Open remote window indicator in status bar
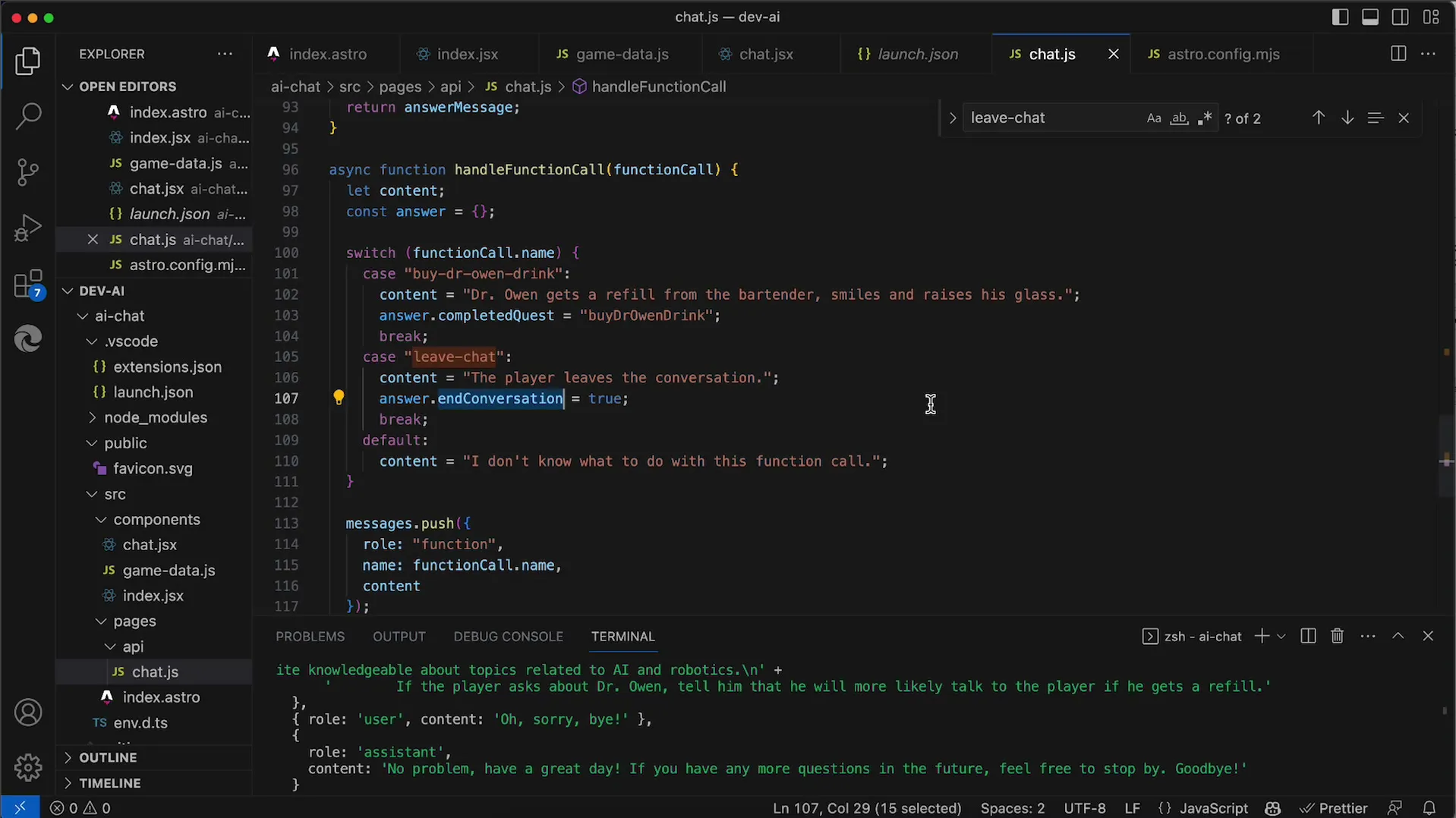Screen dimensions: 1456x818 20,808
